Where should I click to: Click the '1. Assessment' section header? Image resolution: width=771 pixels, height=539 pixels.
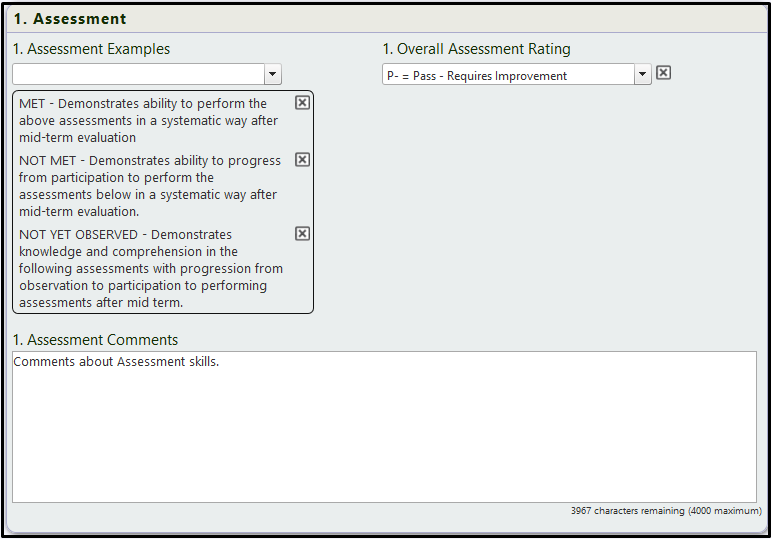[70, 19]
